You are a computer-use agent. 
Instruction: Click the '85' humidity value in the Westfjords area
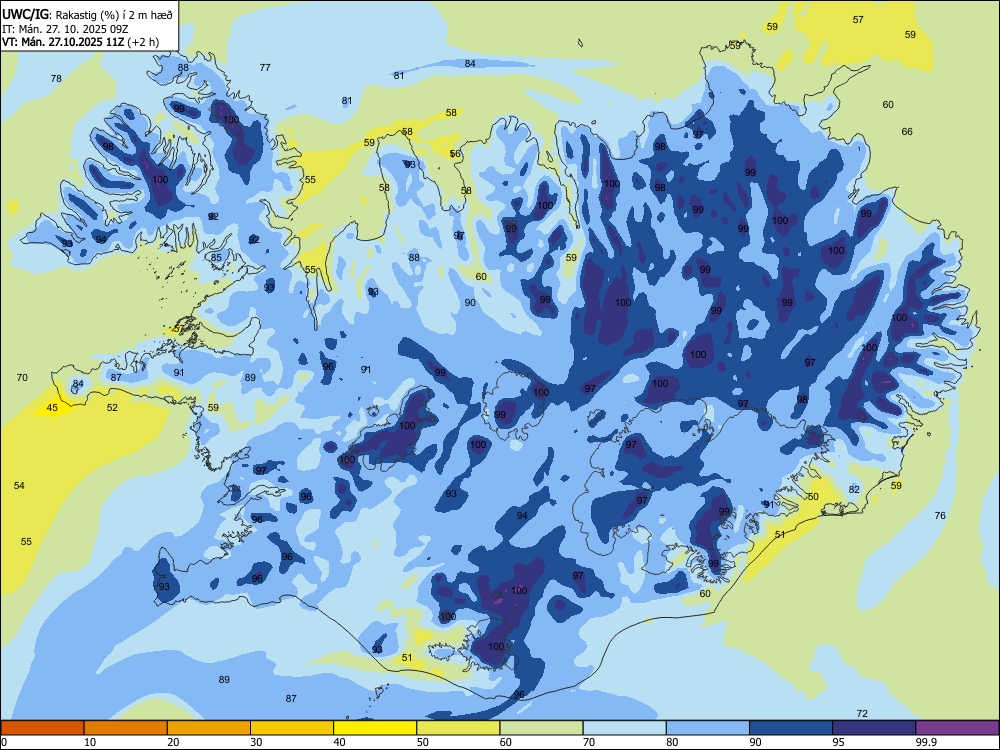[217, 258]
